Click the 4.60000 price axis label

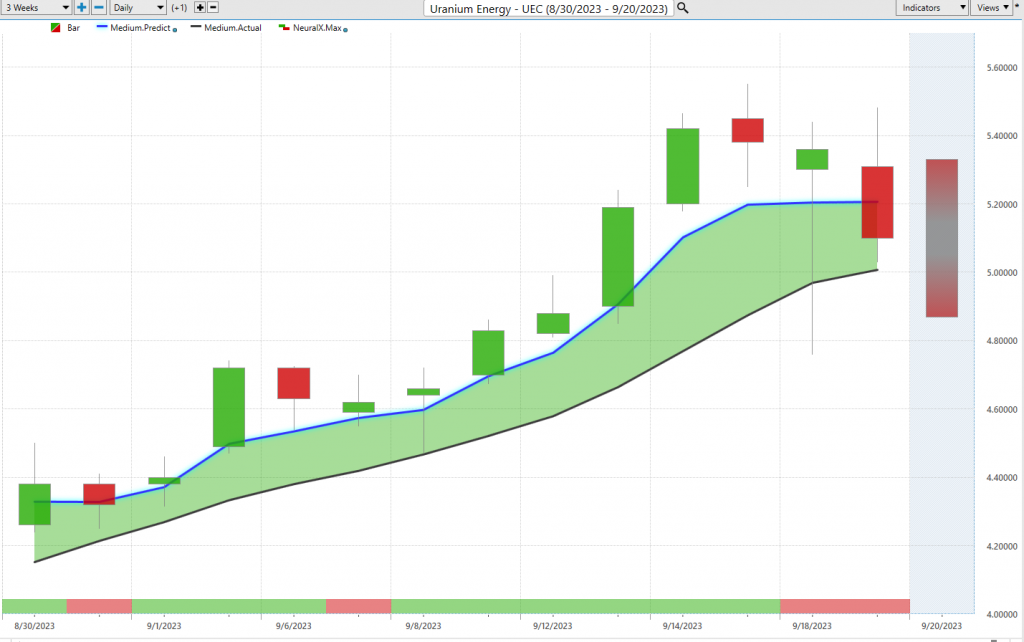(x=1002, y=409)
